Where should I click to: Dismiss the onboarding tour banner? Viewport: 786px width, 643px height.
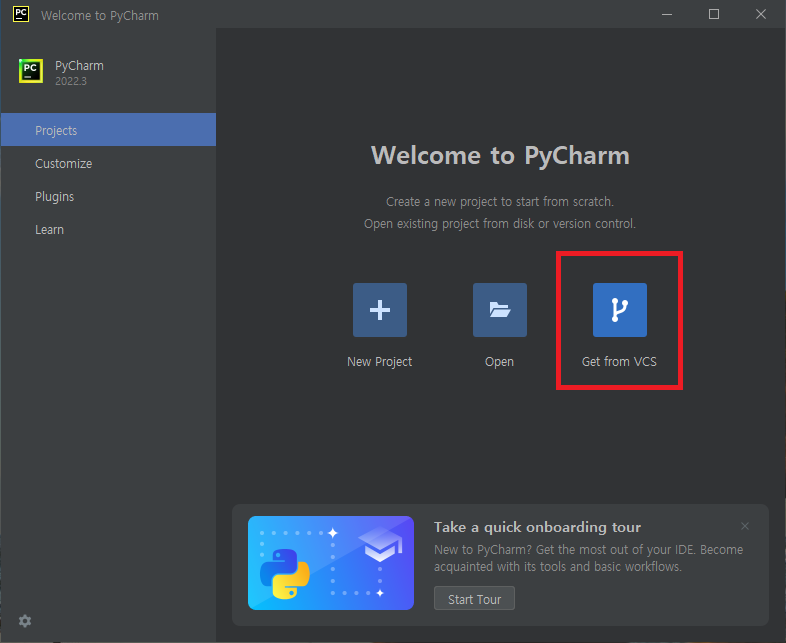click(x=745, y=526)
